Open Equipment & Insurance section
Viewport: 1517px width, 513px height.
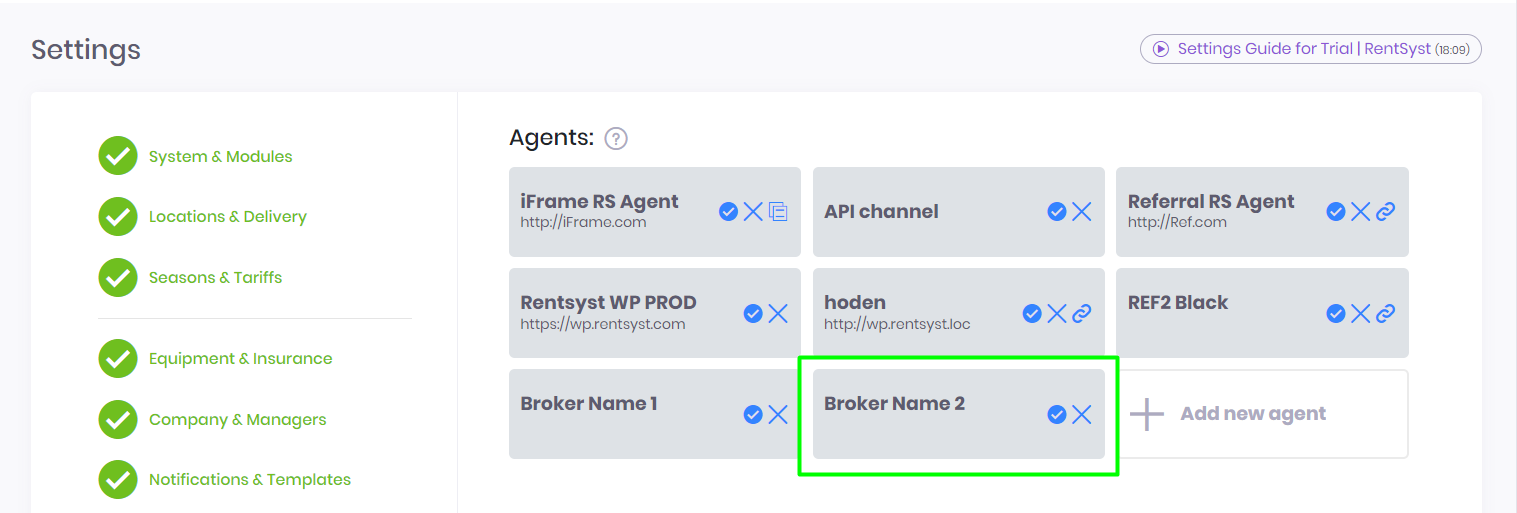coord(240,359)
